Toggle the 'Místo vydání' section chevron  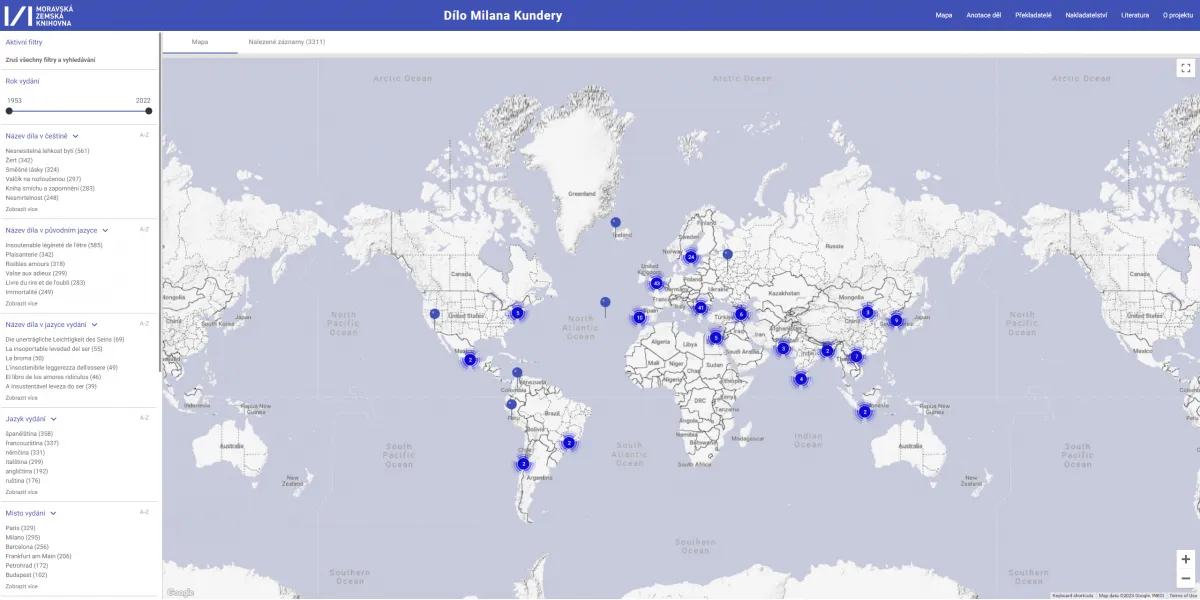pos(53,513)
